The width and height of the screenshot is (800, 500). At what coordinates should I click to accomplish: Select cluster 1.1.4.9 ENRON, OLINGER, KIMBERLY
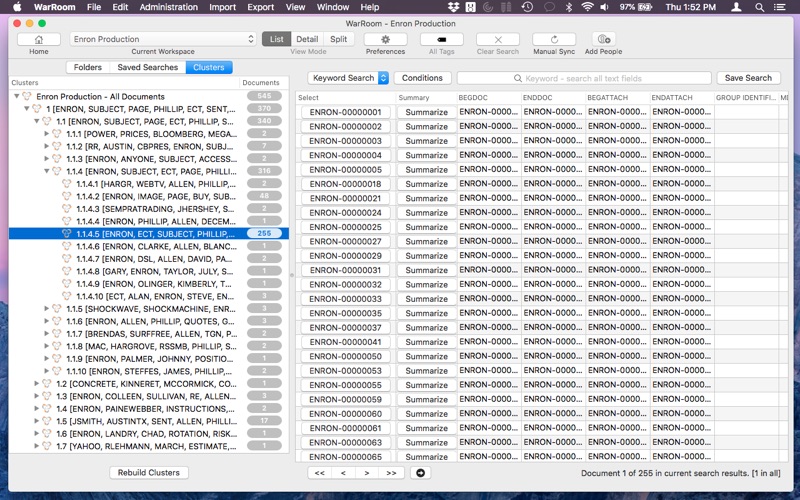coord(148,284)
